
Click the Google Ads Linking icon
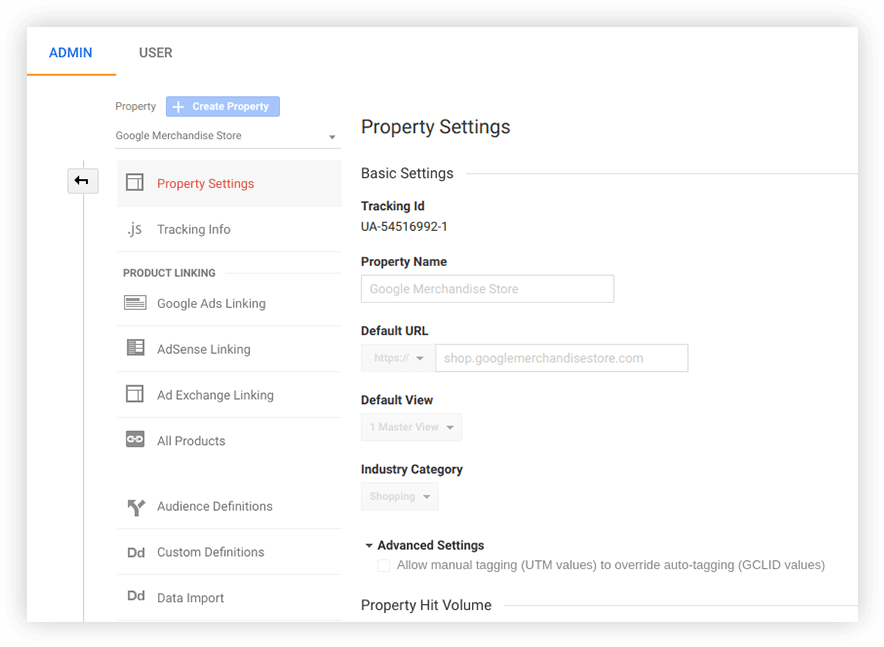coord(135,303)
